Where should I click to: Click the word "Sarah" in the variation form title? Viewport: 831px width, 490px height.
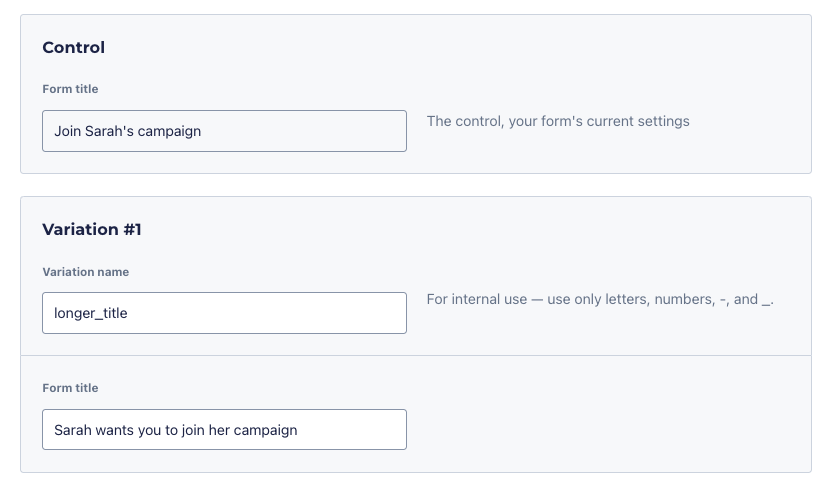point(72,430)
